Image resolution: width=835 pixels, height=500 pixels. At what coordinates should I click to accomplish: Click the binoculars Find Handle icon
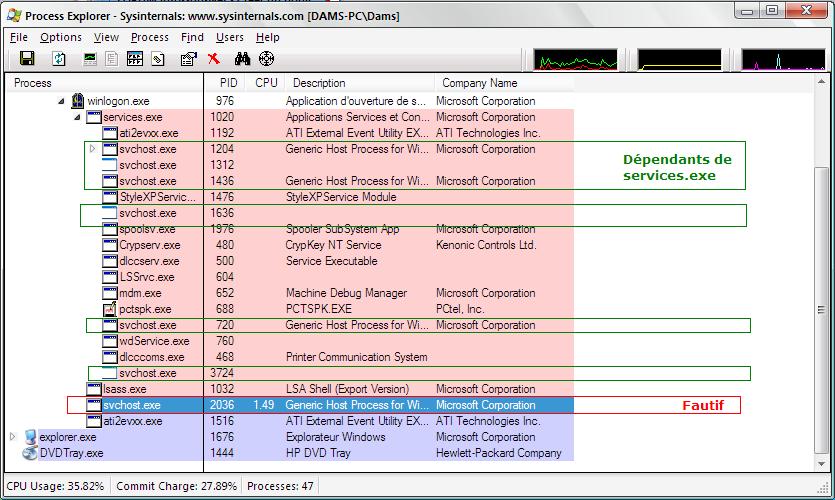(x=242, y=59)
